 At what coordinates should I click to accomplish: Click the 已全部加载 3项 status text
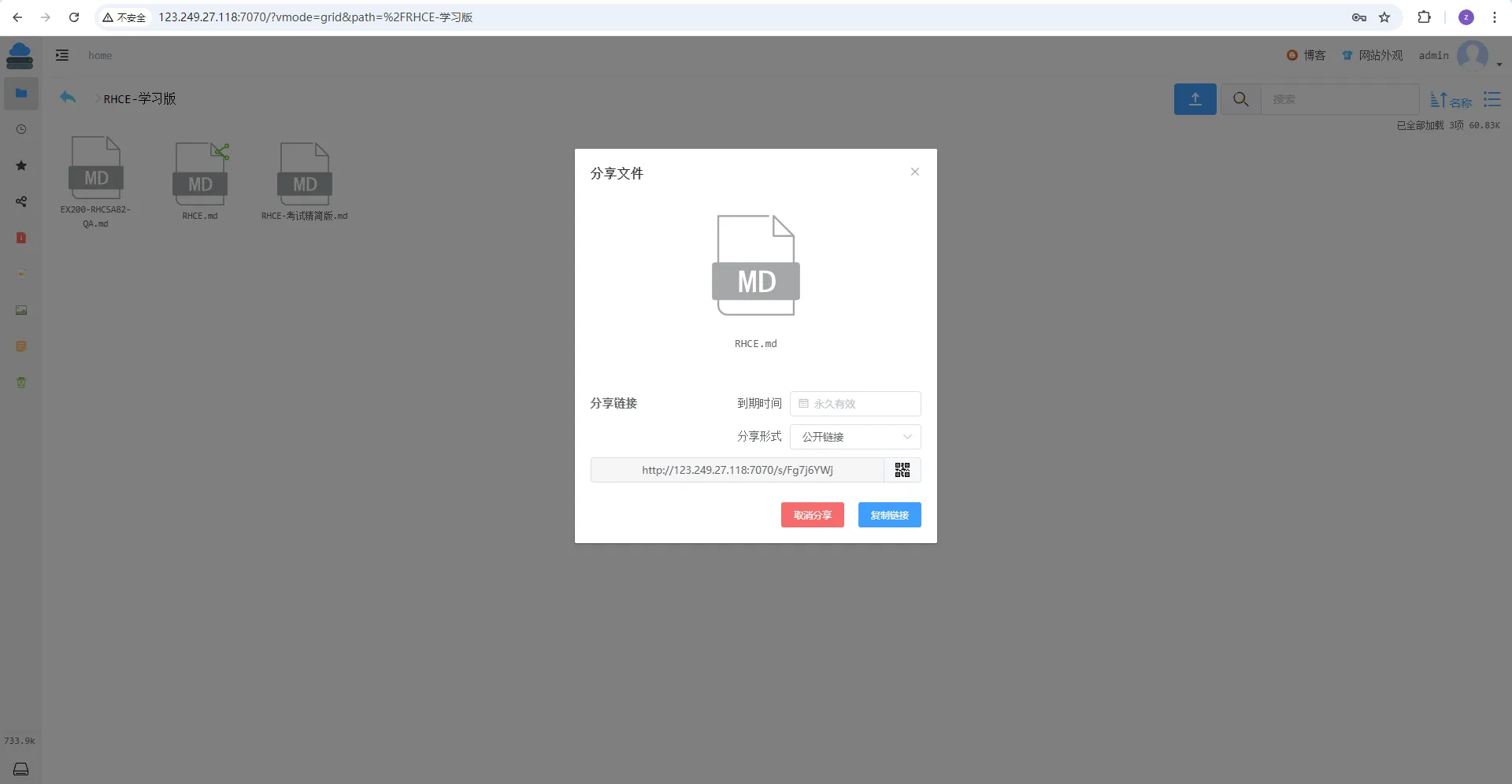[1448, 125]
